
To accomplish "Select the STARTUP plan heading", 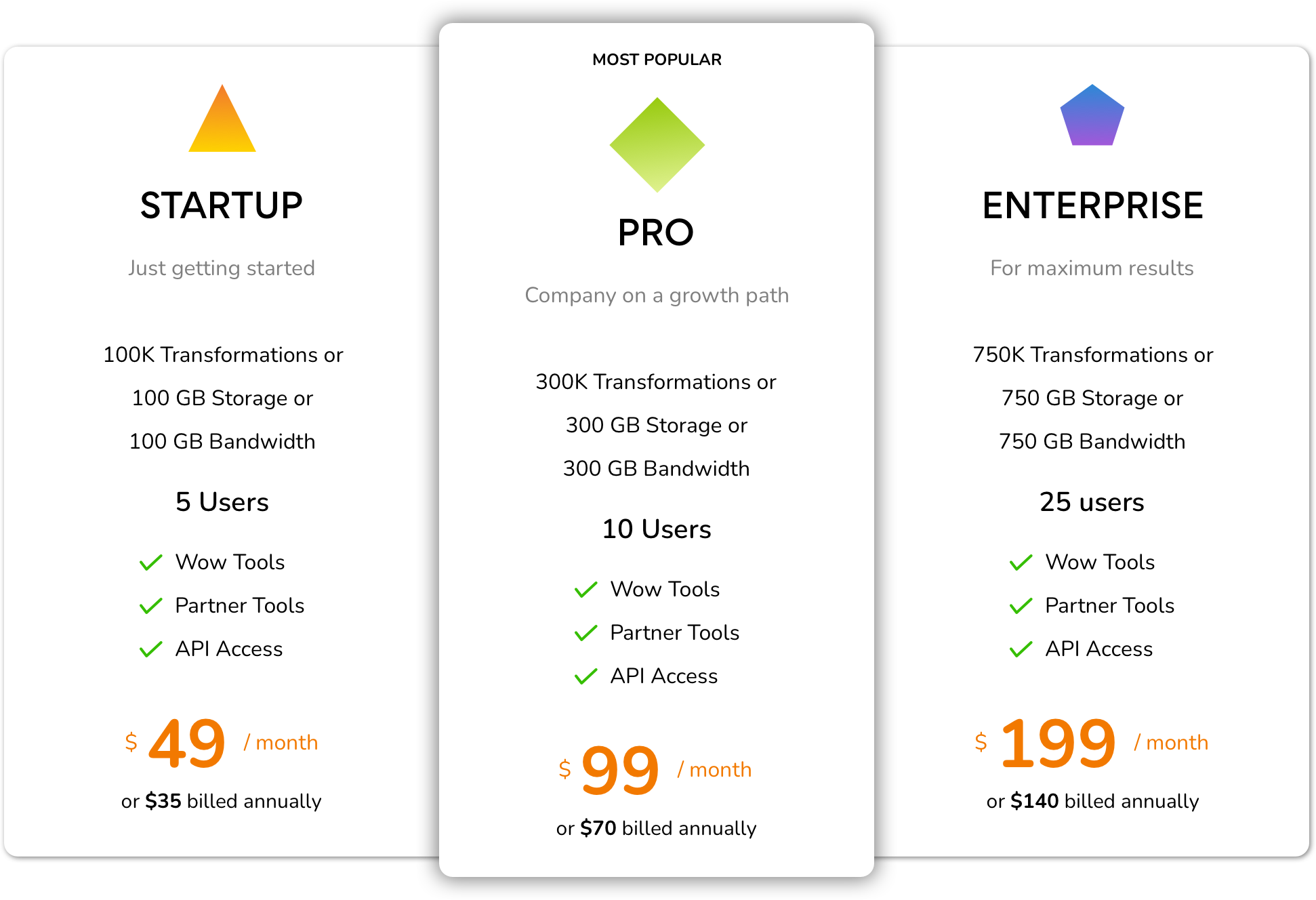I will click(222, 205).
